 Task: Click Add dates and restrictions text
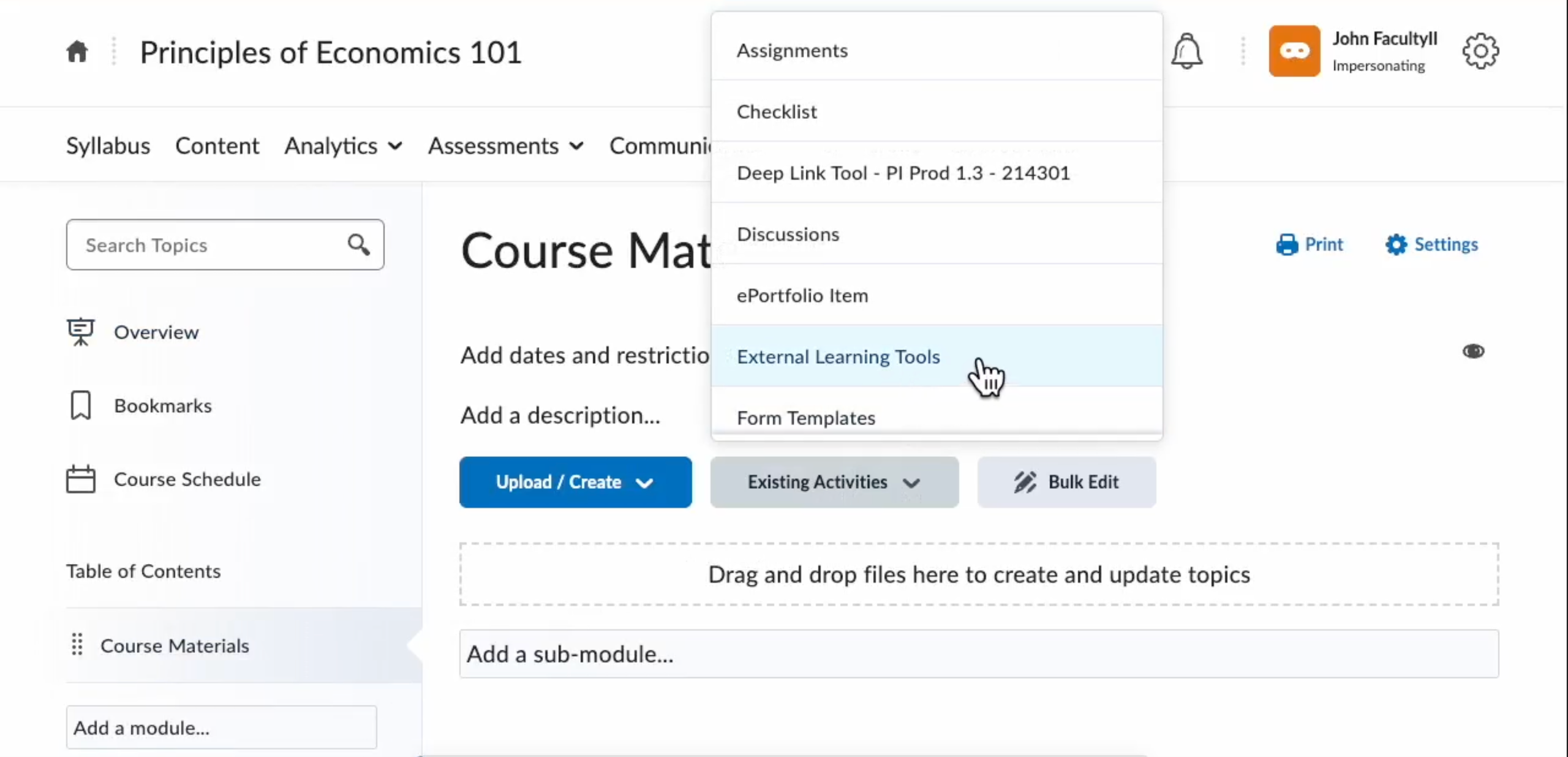(x=586, y=355)
